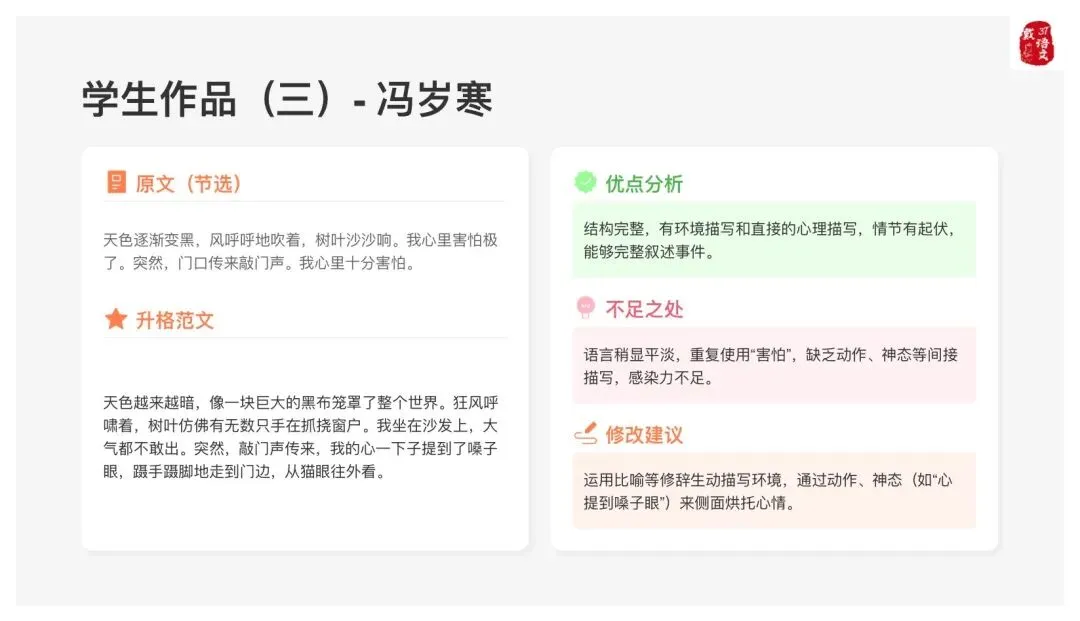Image resolution: width=1080 pixels, height=621 pixels.
Task: Click the divider line under 原文(节选)
Action: 304,202
